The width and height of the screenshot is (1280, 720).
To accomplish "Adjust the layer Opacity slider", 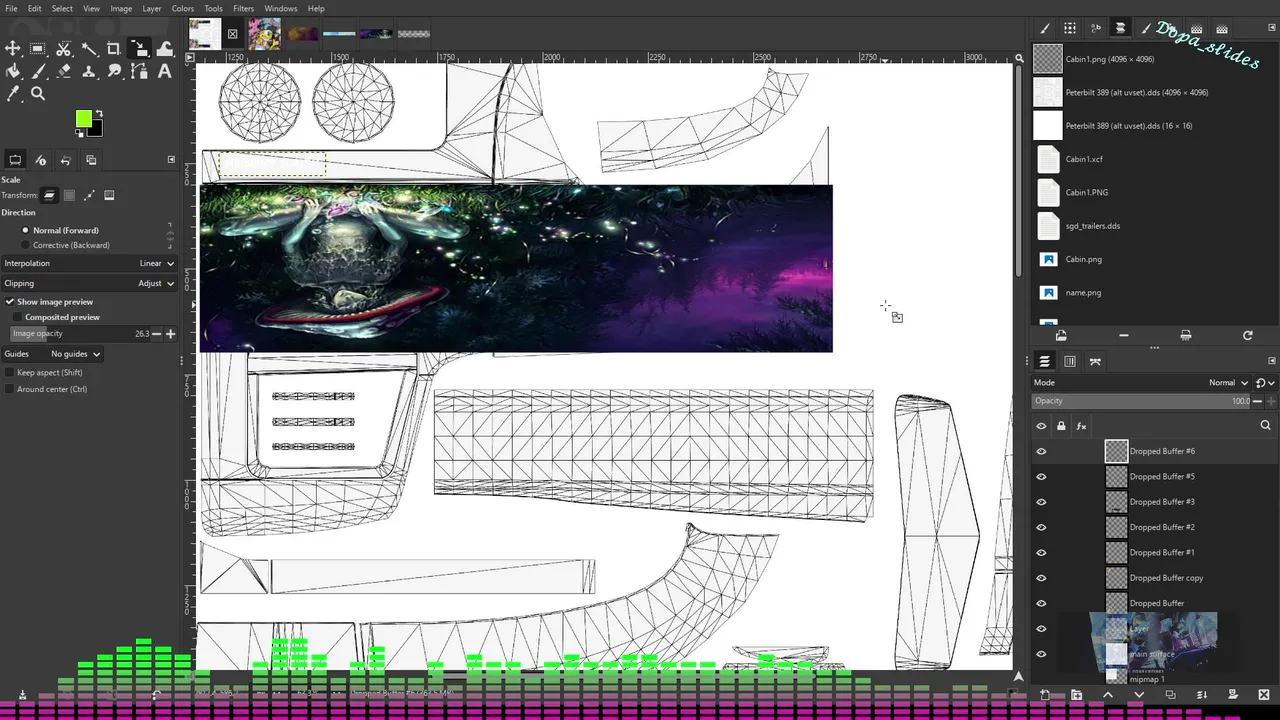I will 1142,401.
